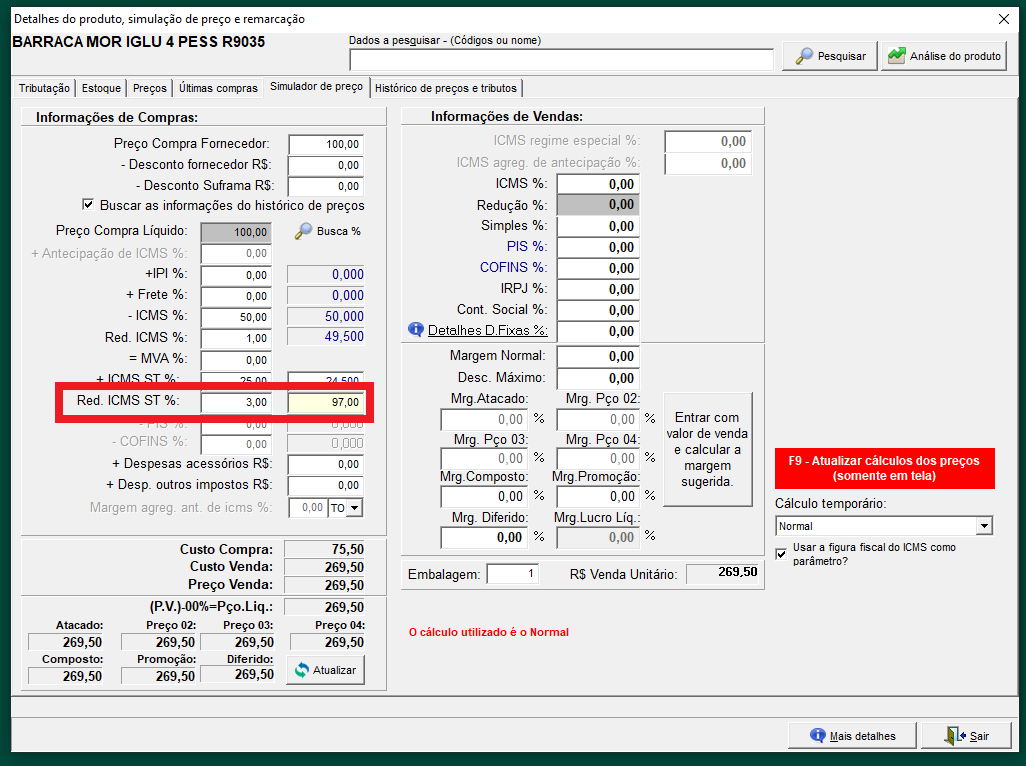Select the Últimas compras tab

pyautogui.click(x=218, y=88)
